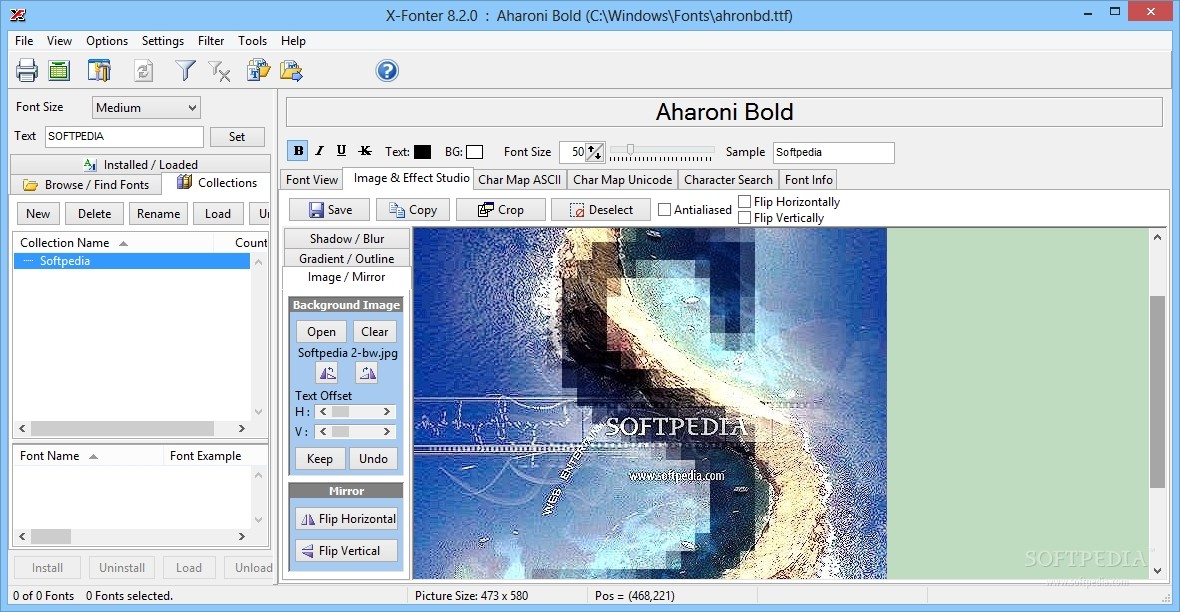Open the settings tools icon in toolbar

point(99,71)
